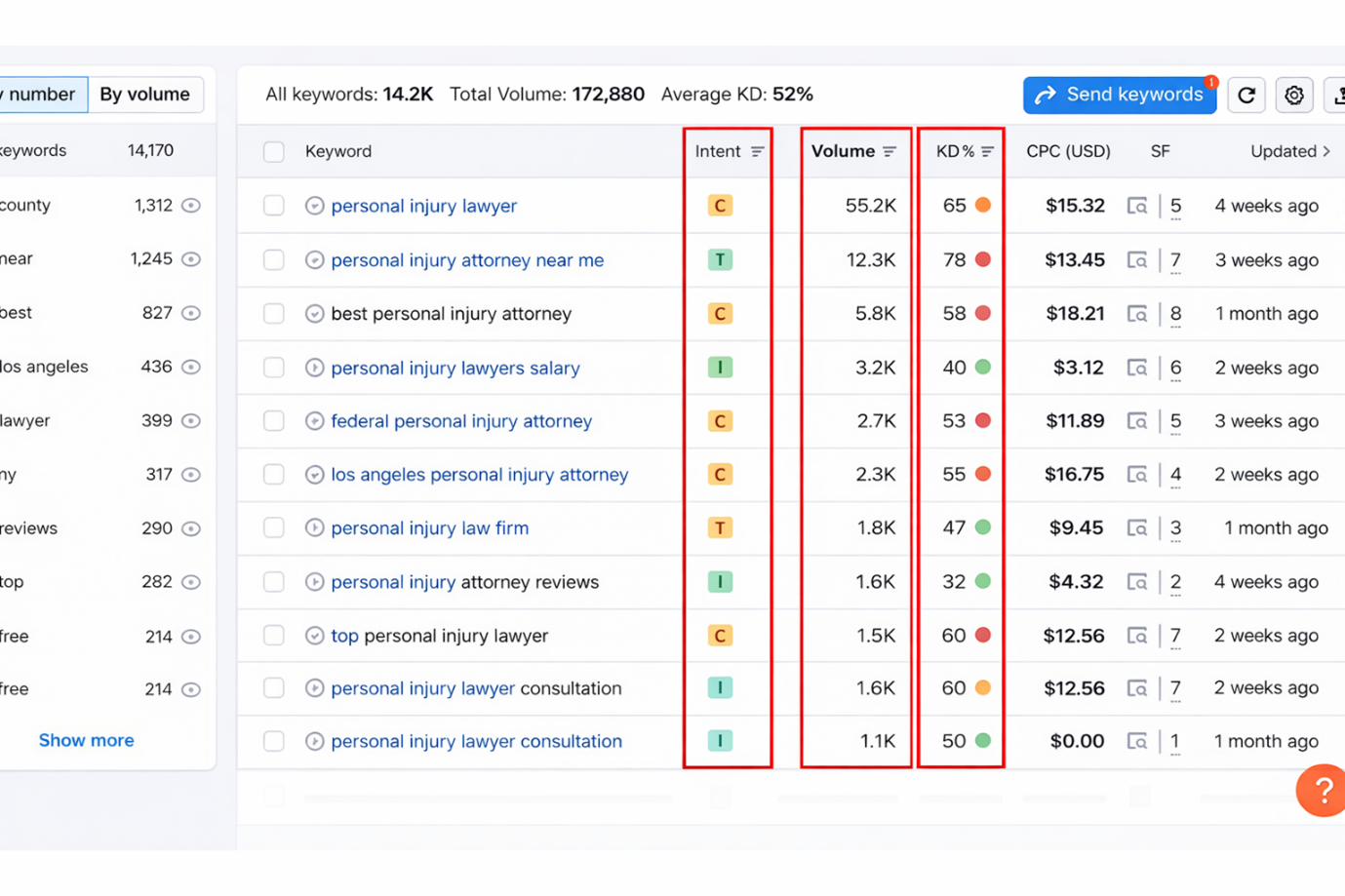Open the federal personal injury attorney link
1345x896 pixels.
(461, 421)
